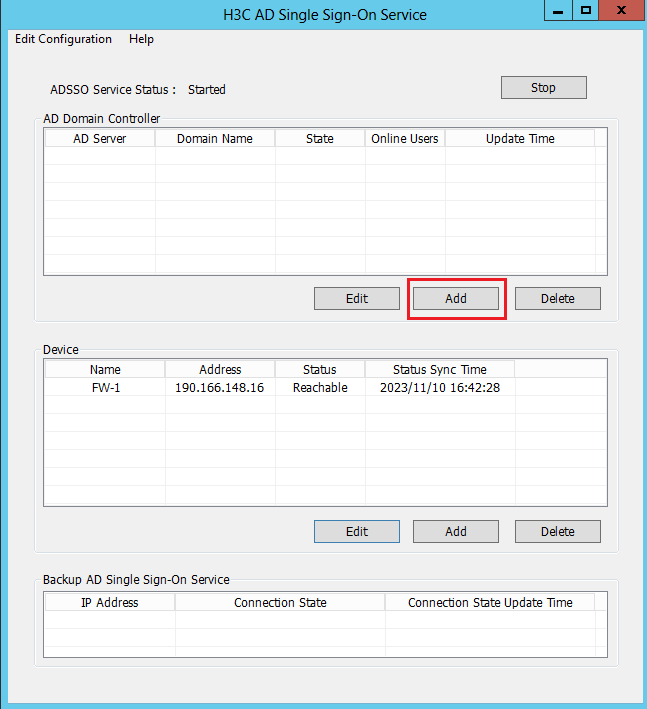Maximize the H3C AD Single Sign-On window
The image size is (647, 709).
coord(586,10)
